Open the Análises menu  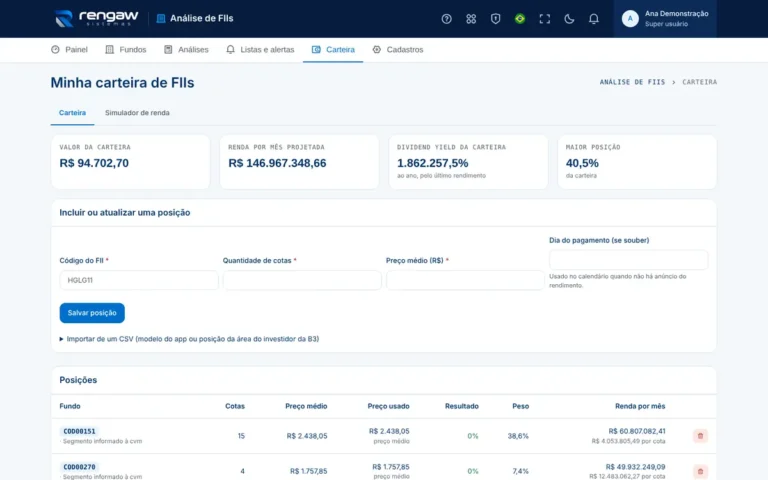tap(186, 49)
